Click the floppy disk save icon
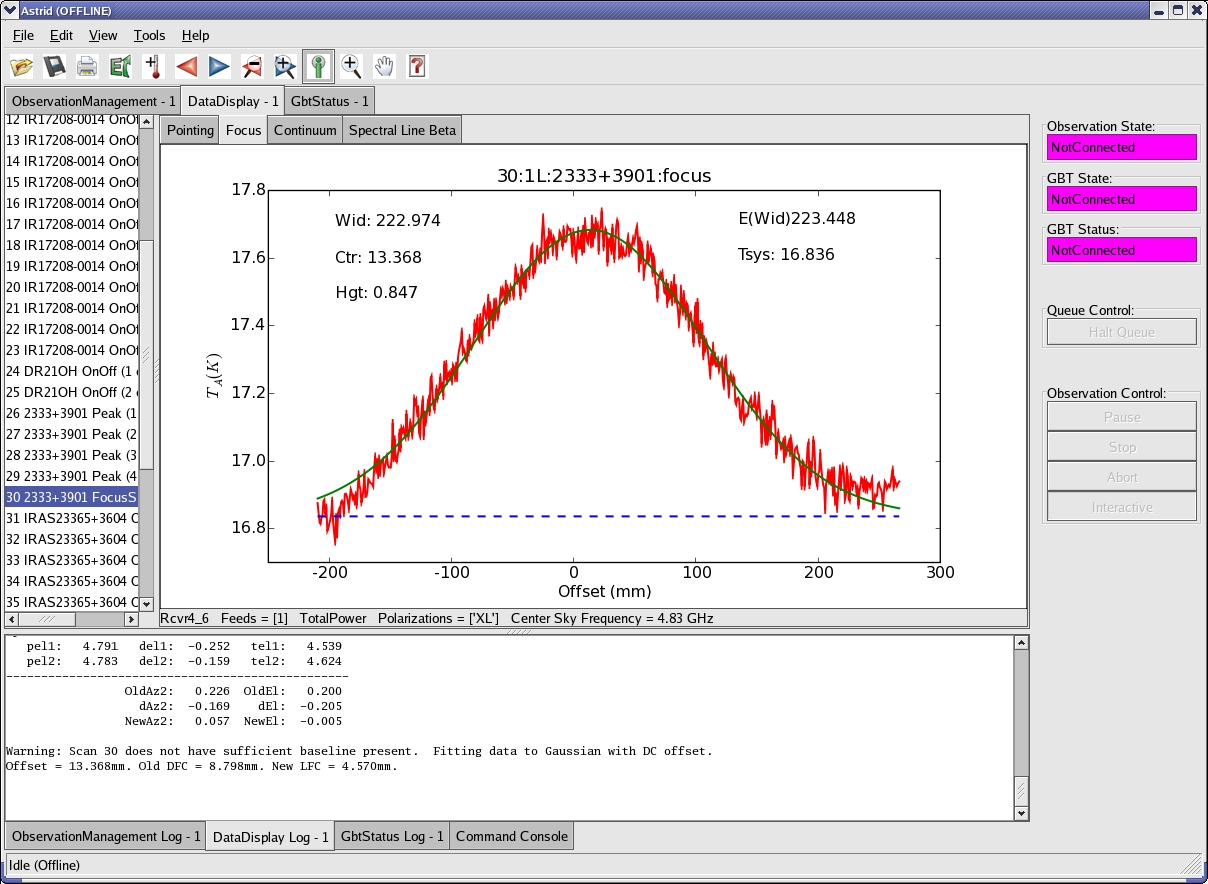Image resolution: width=1208 pixels, height=884 pixels. pos(55,67)
